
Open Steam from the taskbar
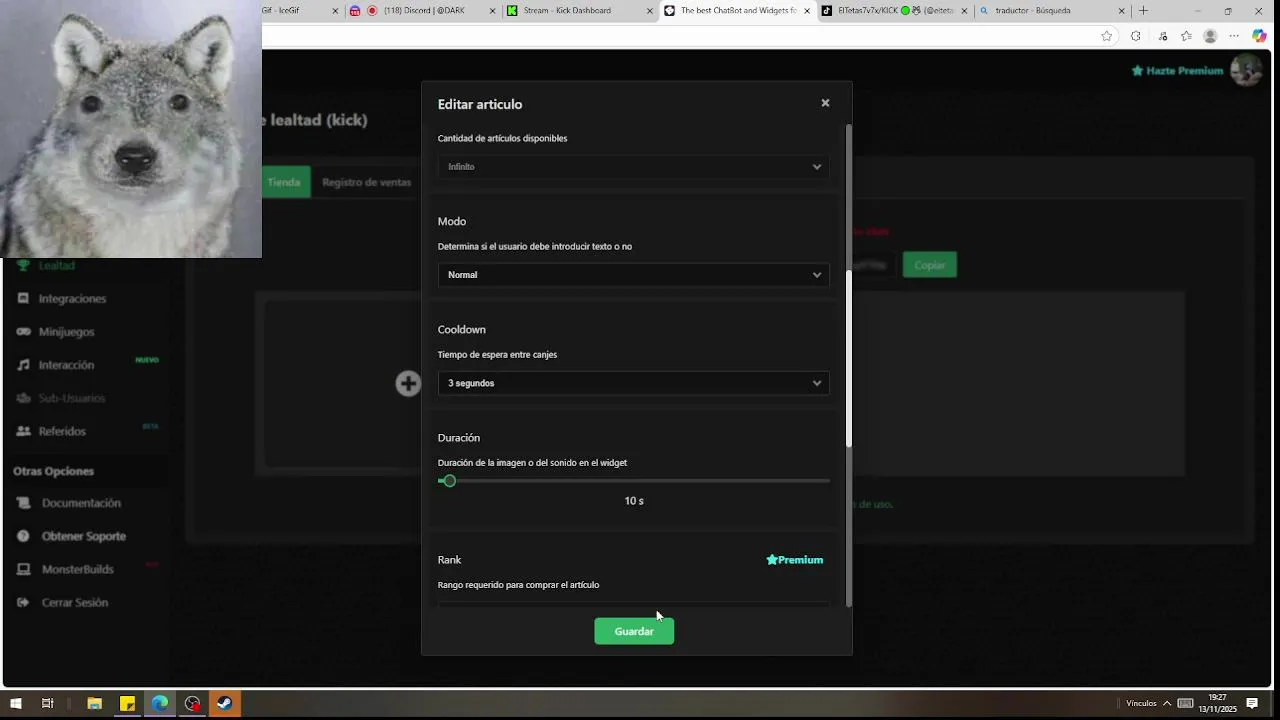click(x=225, y=704)
